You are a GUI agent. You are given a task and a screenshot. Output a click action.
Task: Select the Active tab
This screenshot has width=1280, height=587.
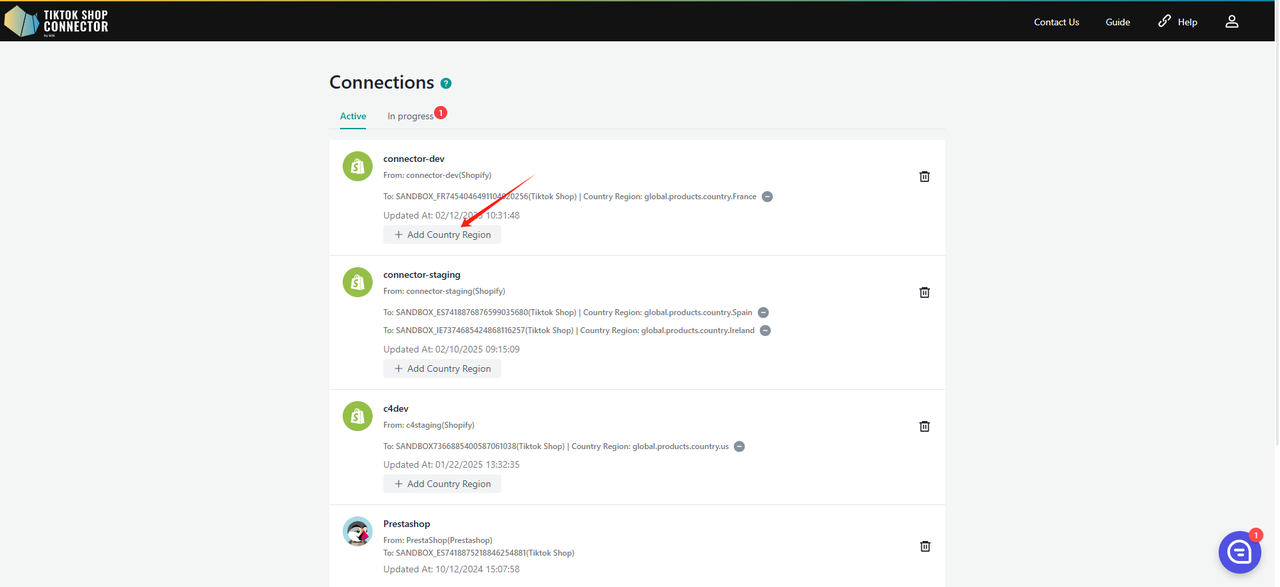pyautogui.click(x=353, y=116)
